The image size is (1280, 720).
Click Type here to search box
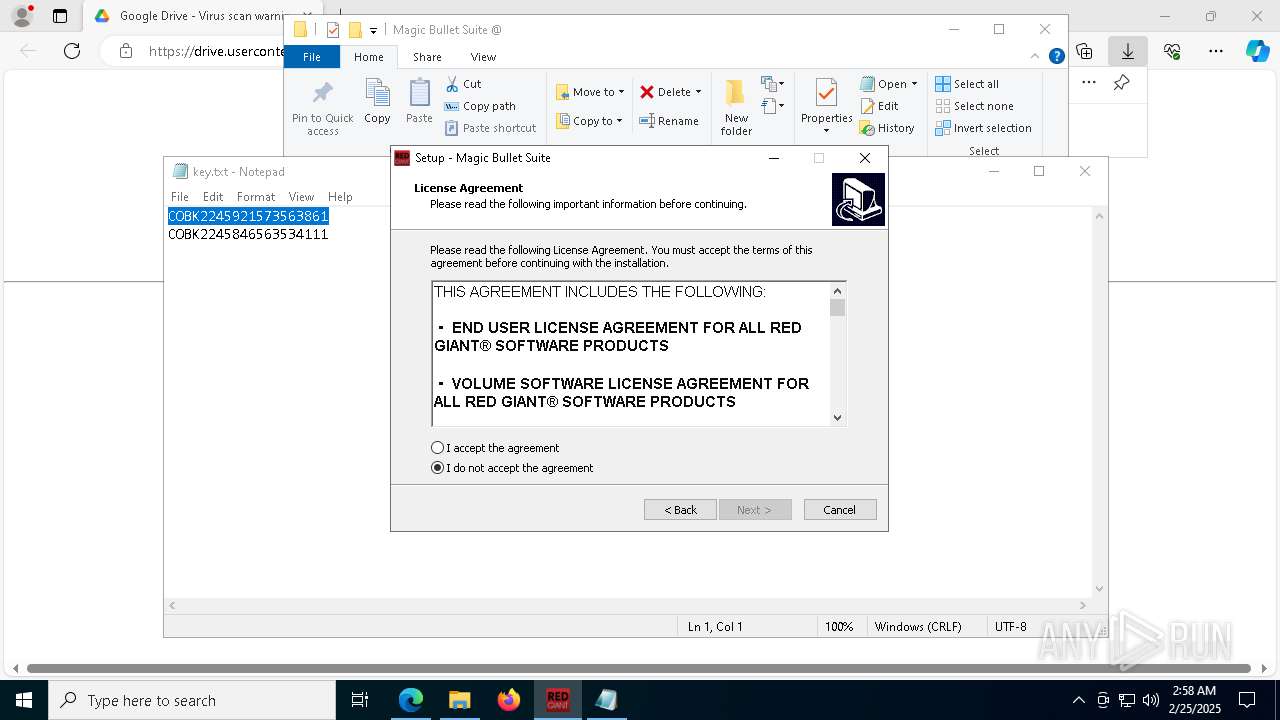point(192,700)
